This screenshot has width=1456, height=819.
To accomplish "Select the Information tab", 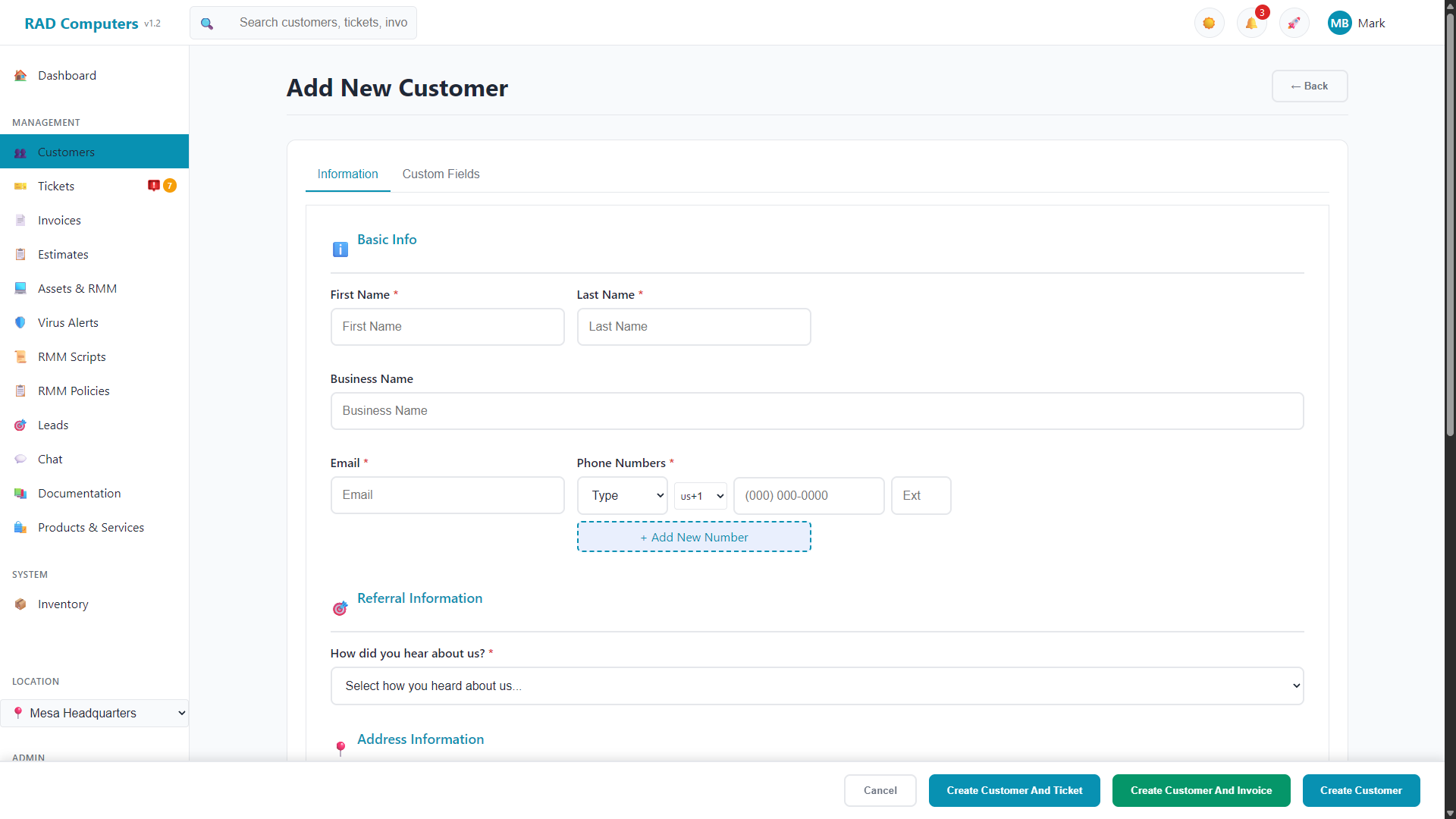I will (x=347, y=174).
